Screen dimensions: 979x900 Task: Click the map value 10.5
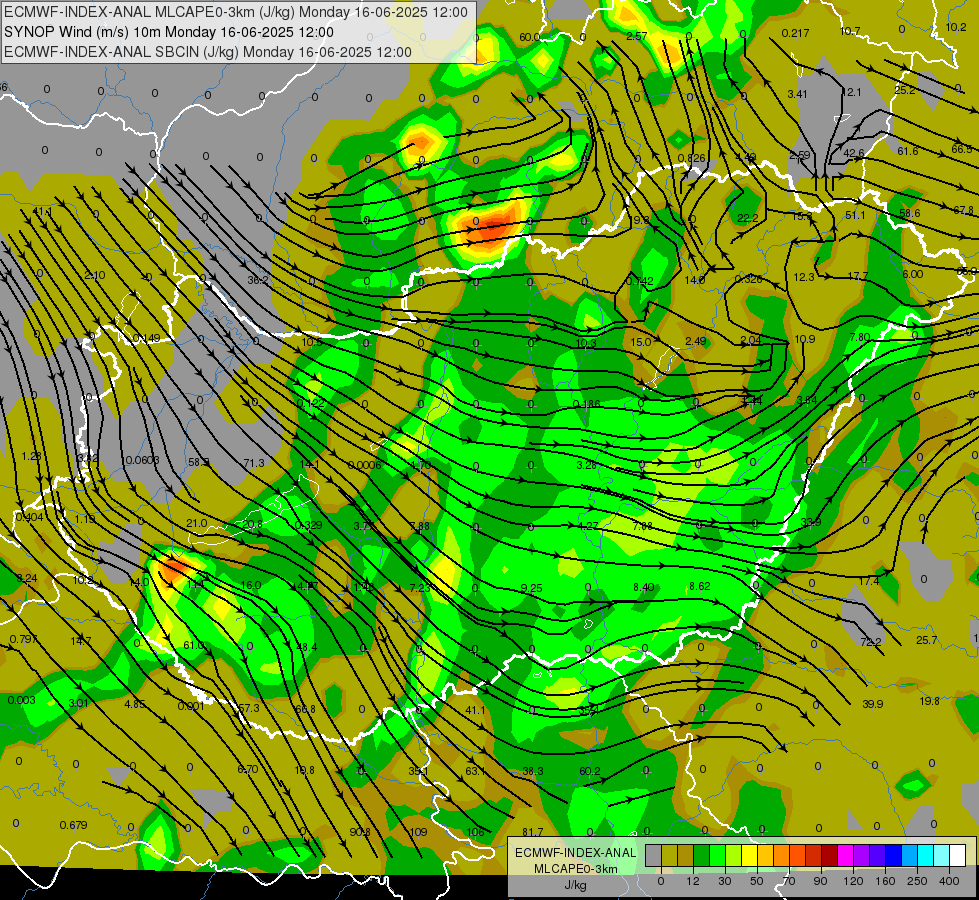pos(312,342)
